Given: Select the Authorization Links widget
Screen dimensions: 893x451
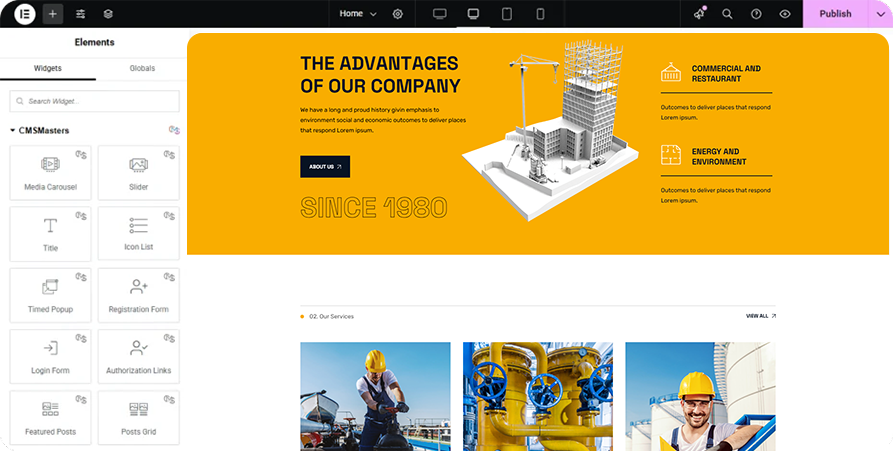Looking at the screenshot, I should [138, 356].
